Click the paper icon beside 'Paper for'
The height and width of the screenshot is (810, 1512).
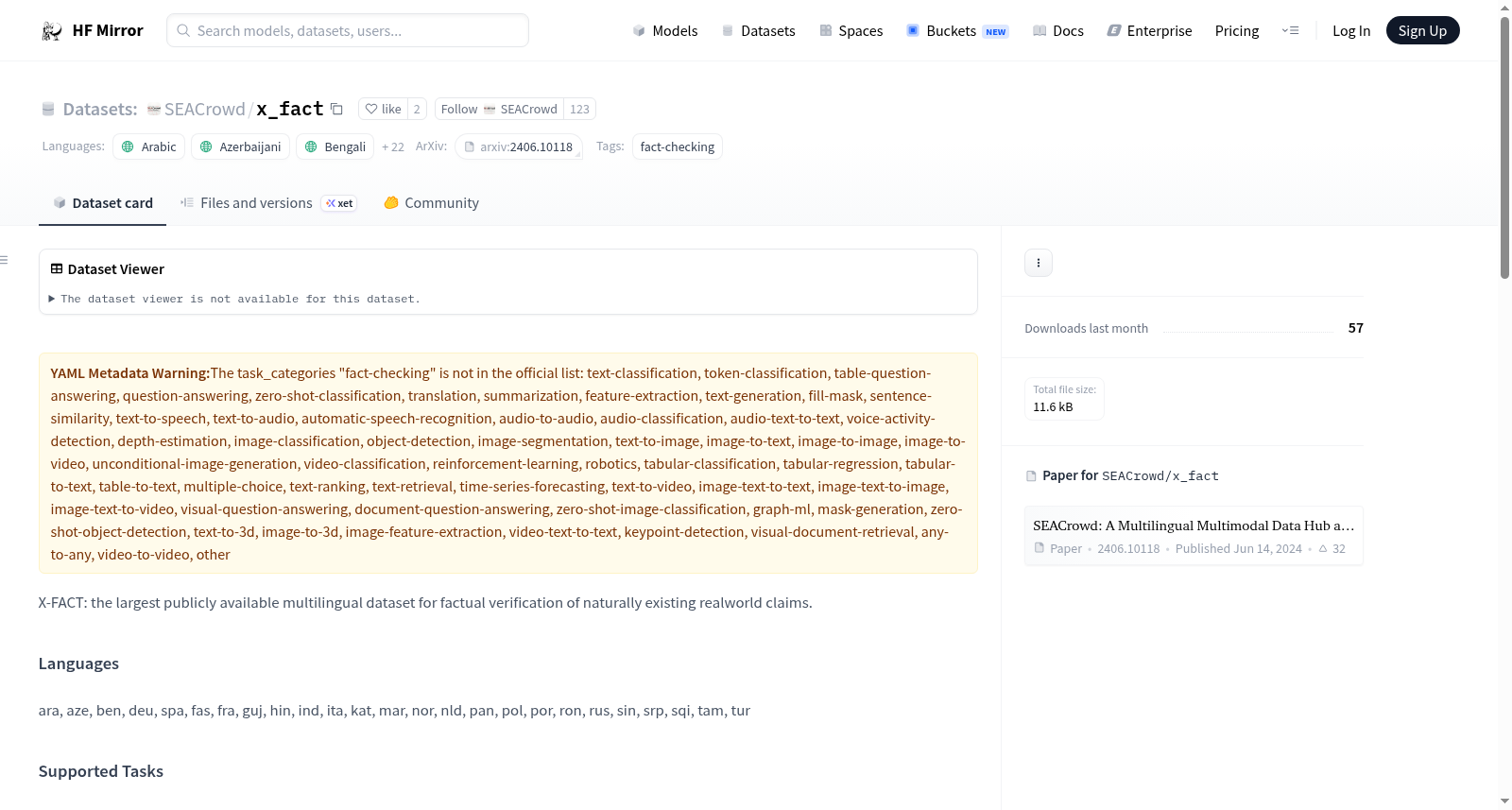[1031, 476]
